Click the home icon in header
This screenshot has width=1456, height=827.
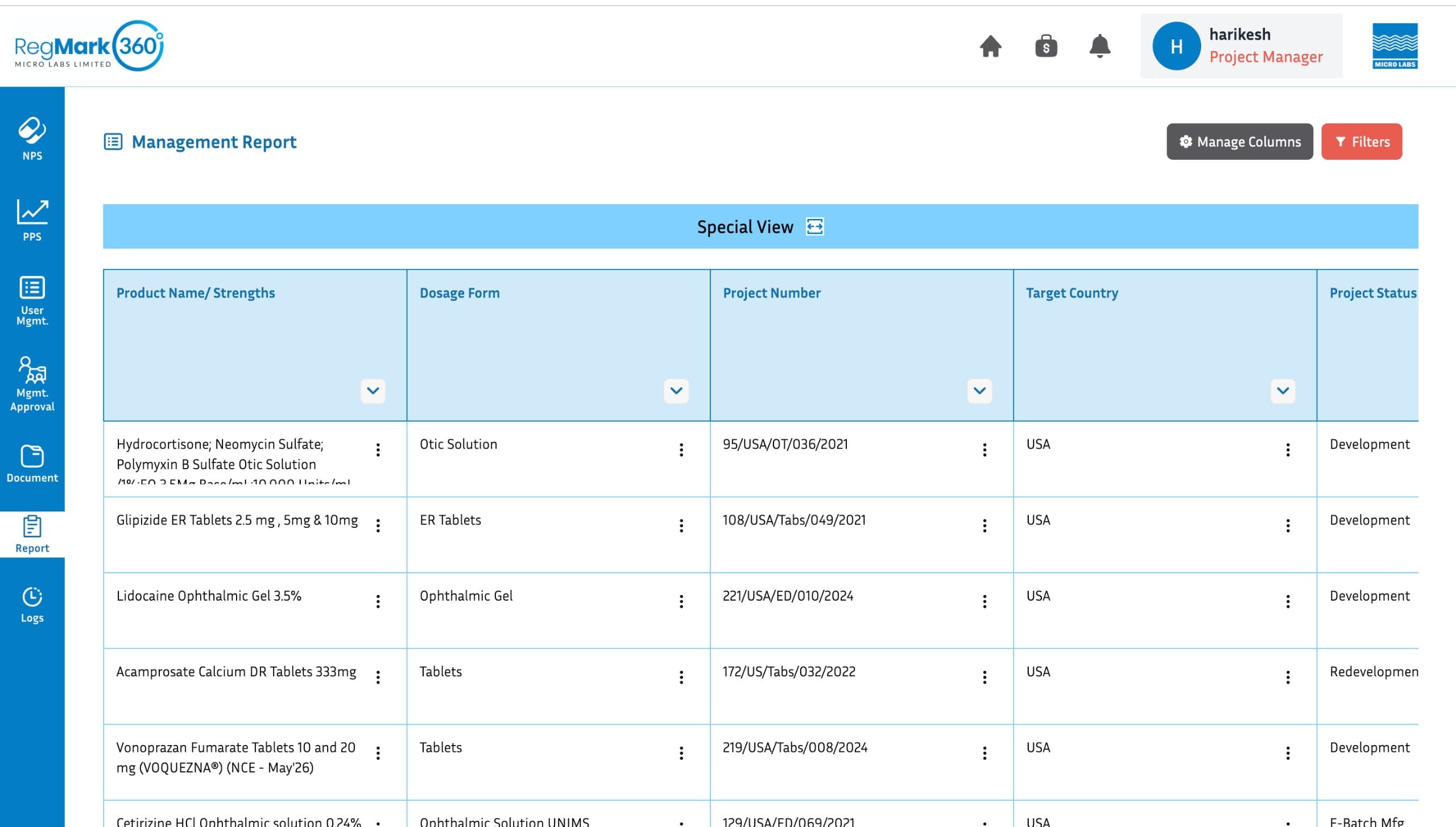pyautogui.click(x=990, y=46)
